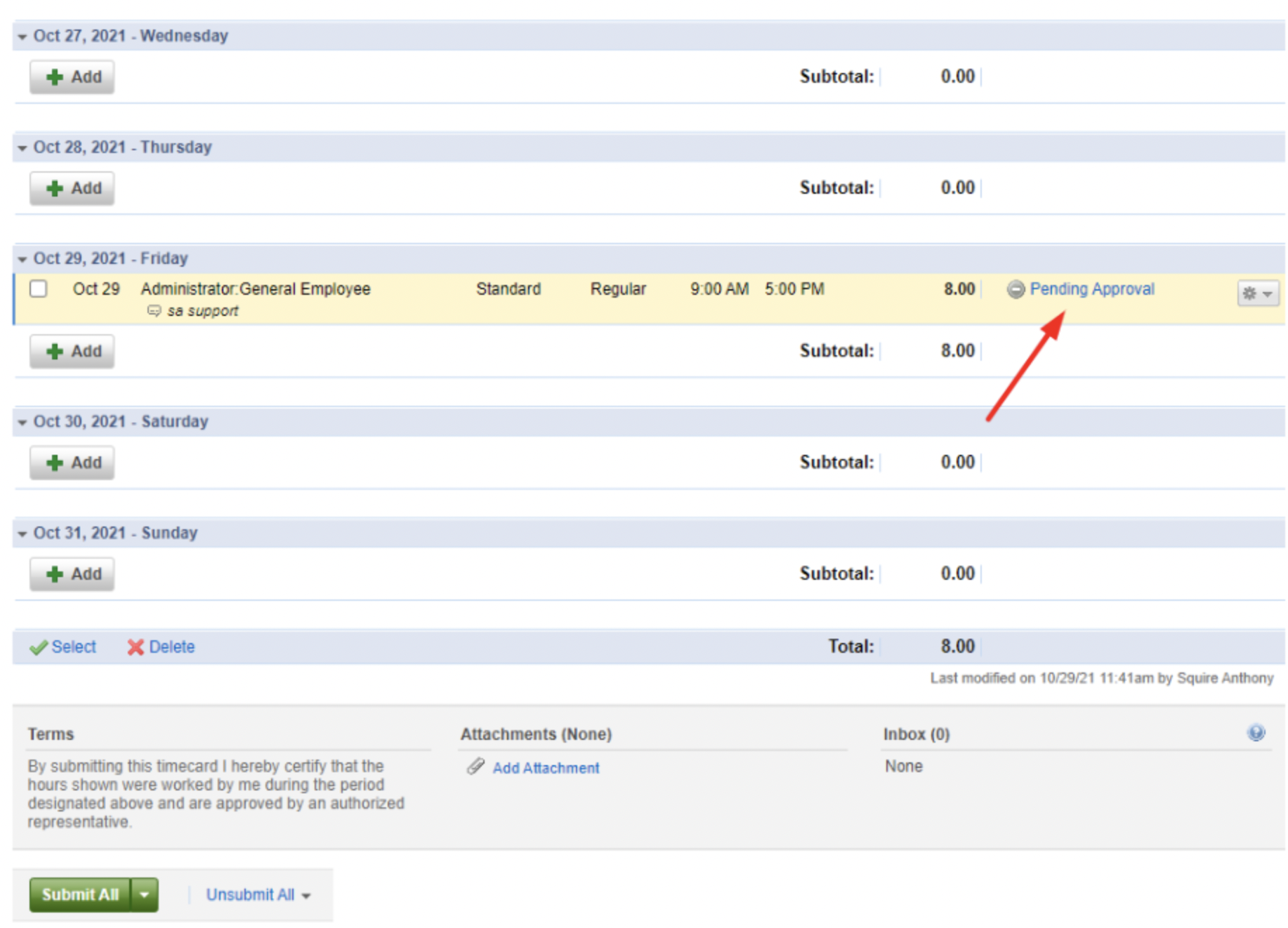Add a time entry for Thursday Oct 28
Viewport: 1288px width, 928px height.
coord(72,189)
